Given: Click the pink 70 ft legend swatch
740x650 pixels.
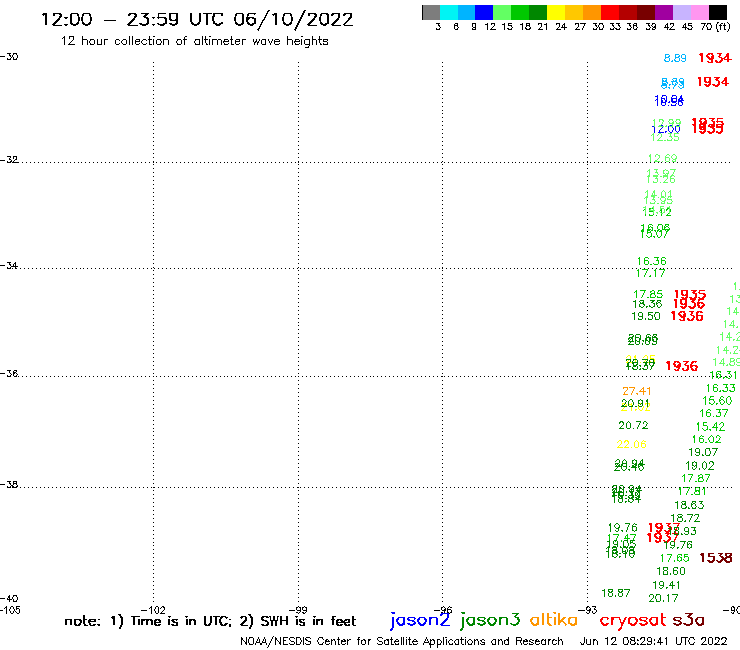Looking at the screenshot, I should (x=699, y=12).
